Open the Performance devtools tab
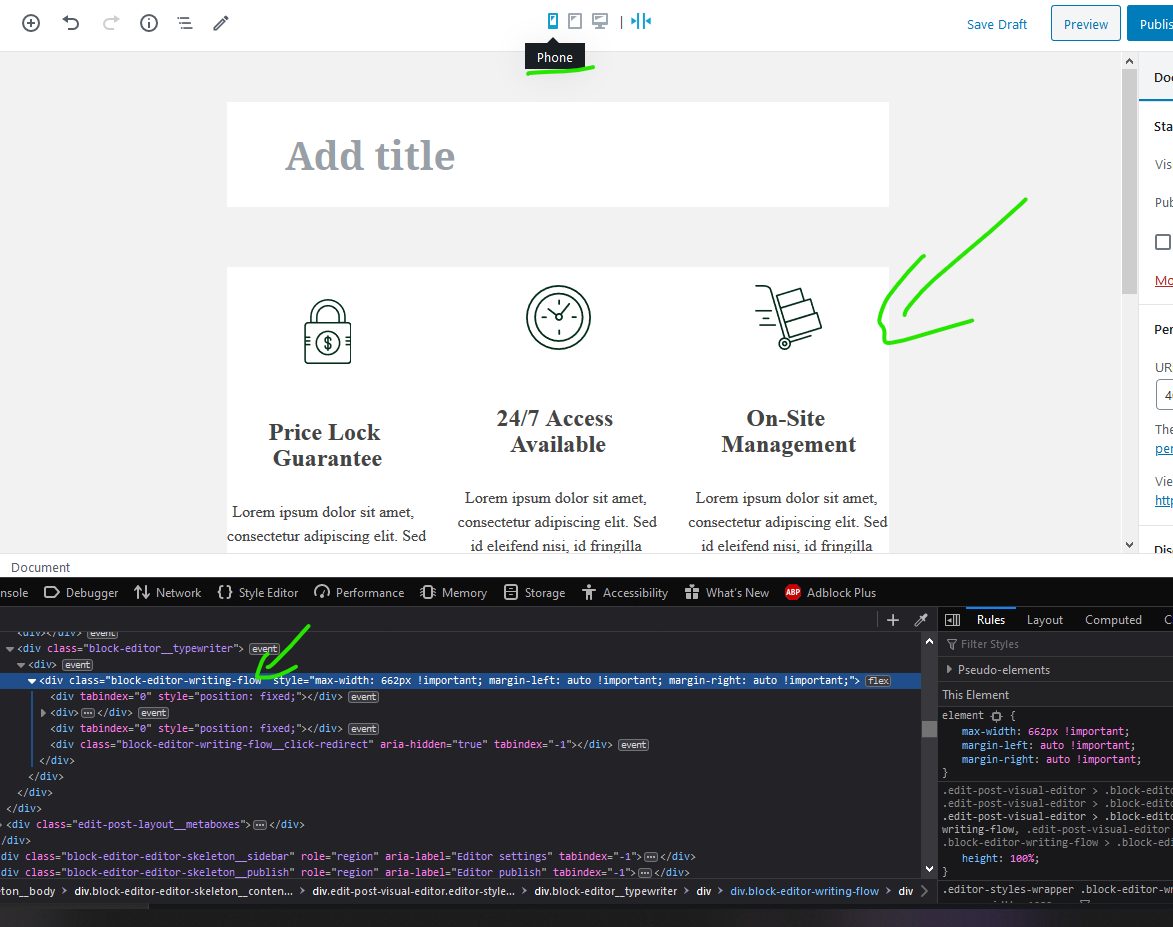 [358, 593]
